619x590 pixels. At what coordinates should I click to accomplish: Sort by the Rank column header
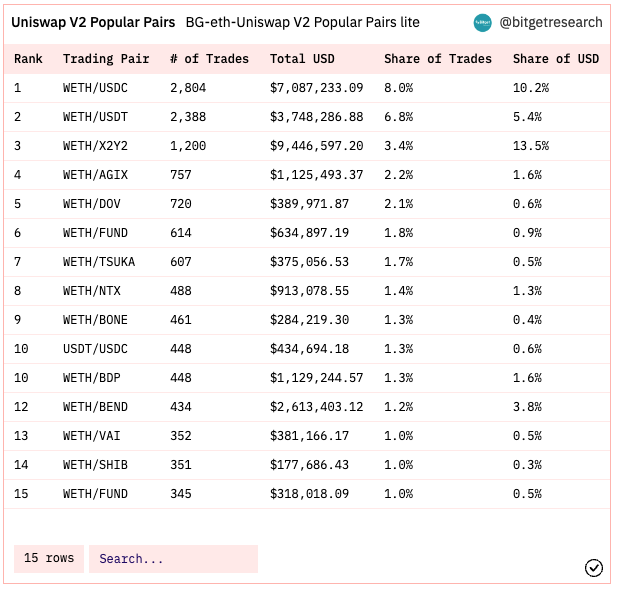pos(28,59)
